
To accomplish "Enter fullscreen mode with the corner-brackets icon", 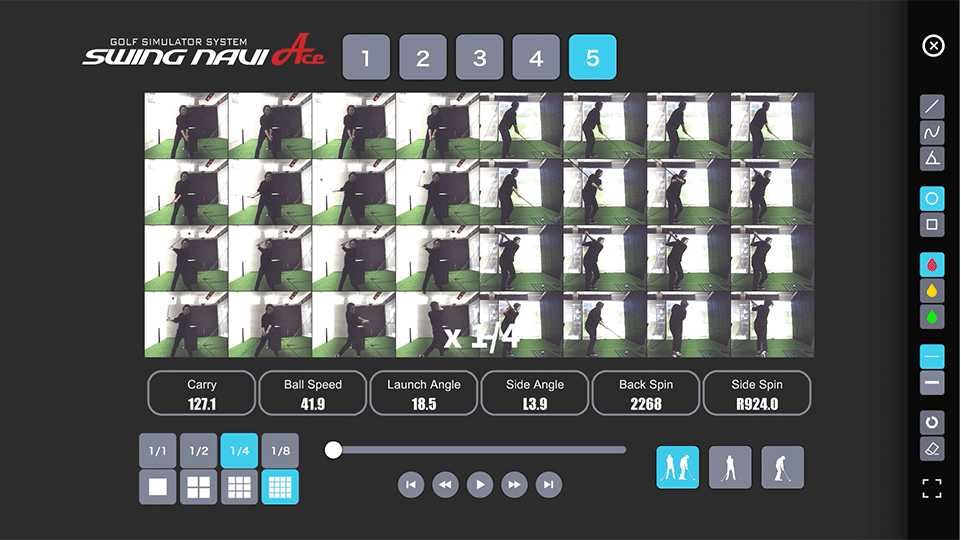I will click(x=932, y=489).
